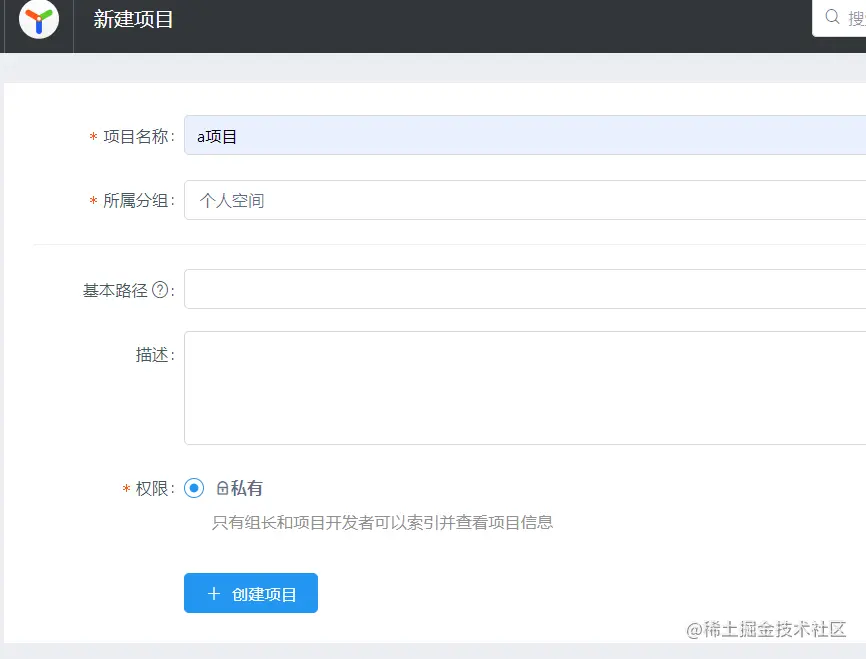The image size is (866, 659).
Task: Click the search magnifier icon
Action: point(832,17)
